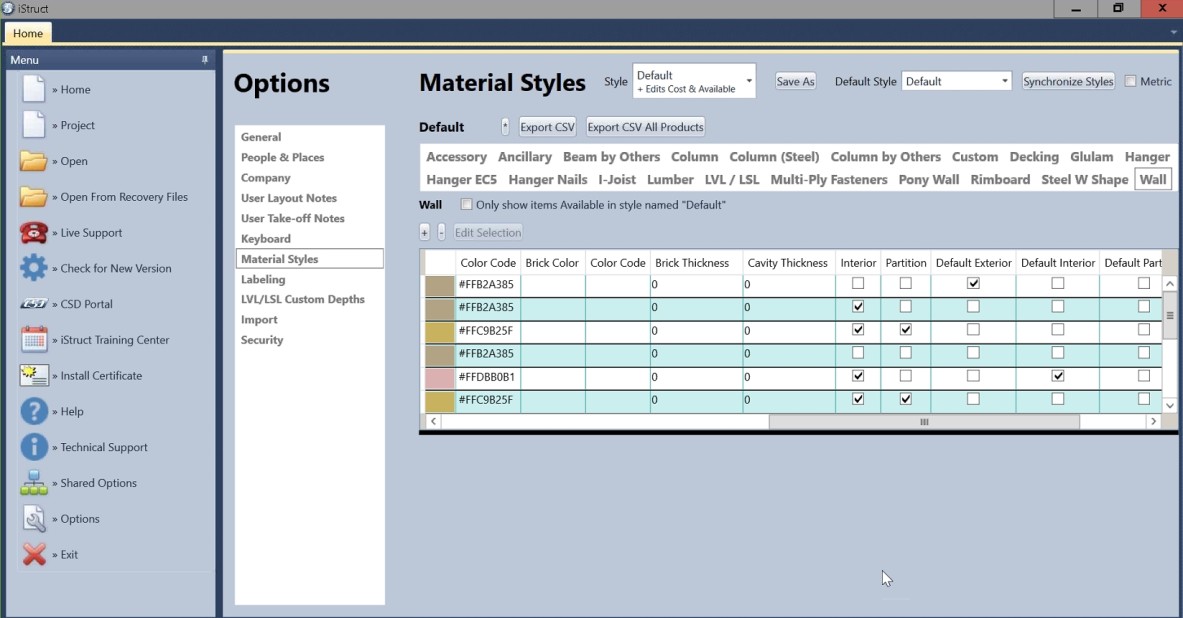The height and width of the screenshot is (618, 1183).
Task: Click the Export CSV All Products button
Action: [645, 127]
